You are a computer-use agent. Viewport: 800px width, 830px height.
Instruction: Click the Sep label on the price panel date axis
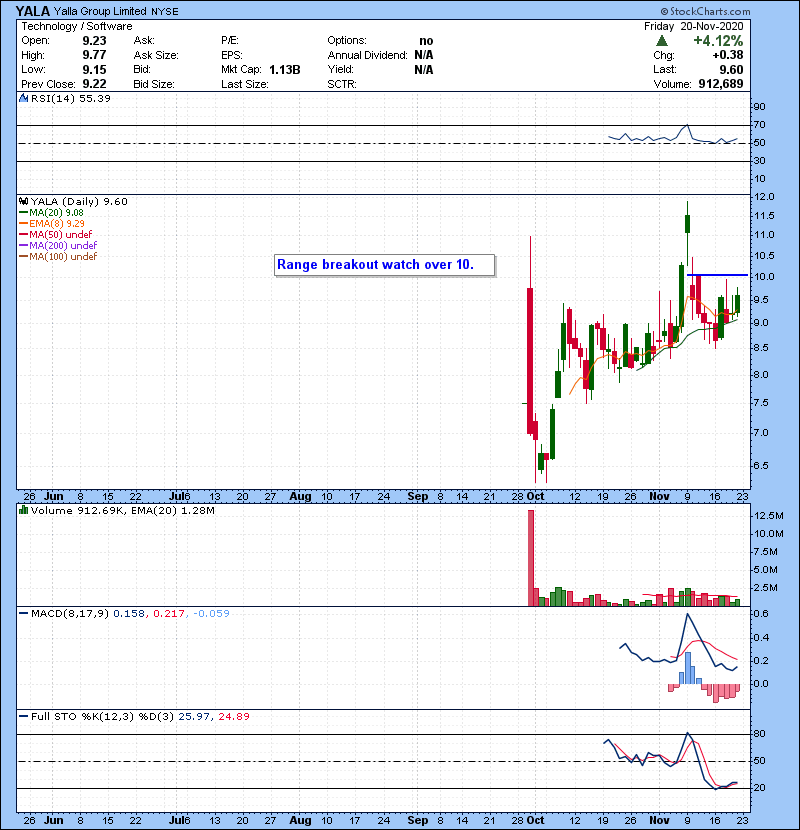click(418, 497)
